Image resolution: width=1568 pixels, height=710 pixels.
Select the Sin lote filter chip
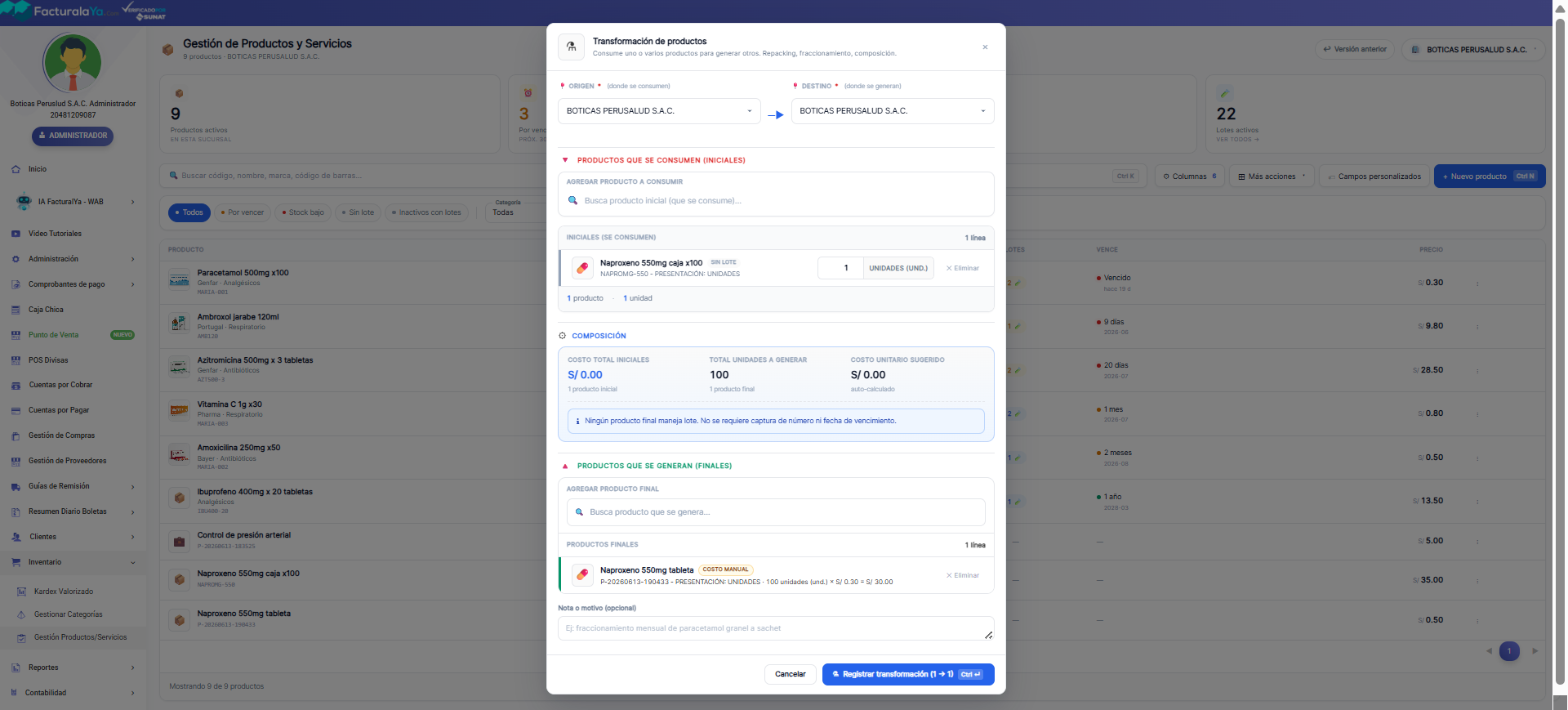click(358, 212)
